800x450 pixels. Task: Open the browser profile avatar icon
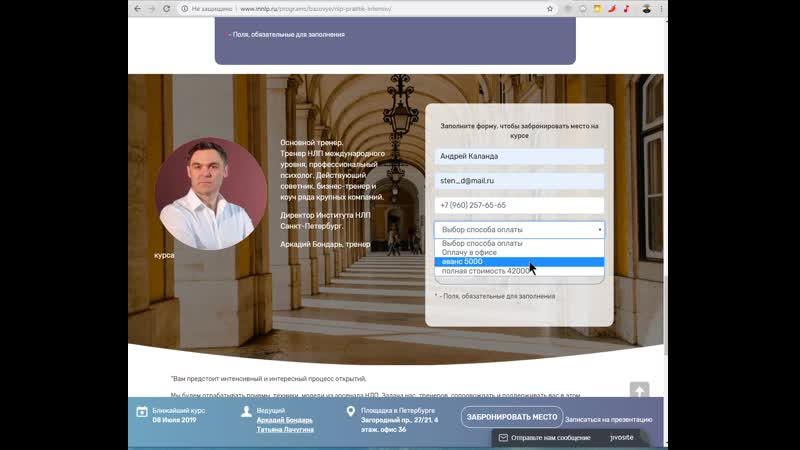tap(646, 9)
